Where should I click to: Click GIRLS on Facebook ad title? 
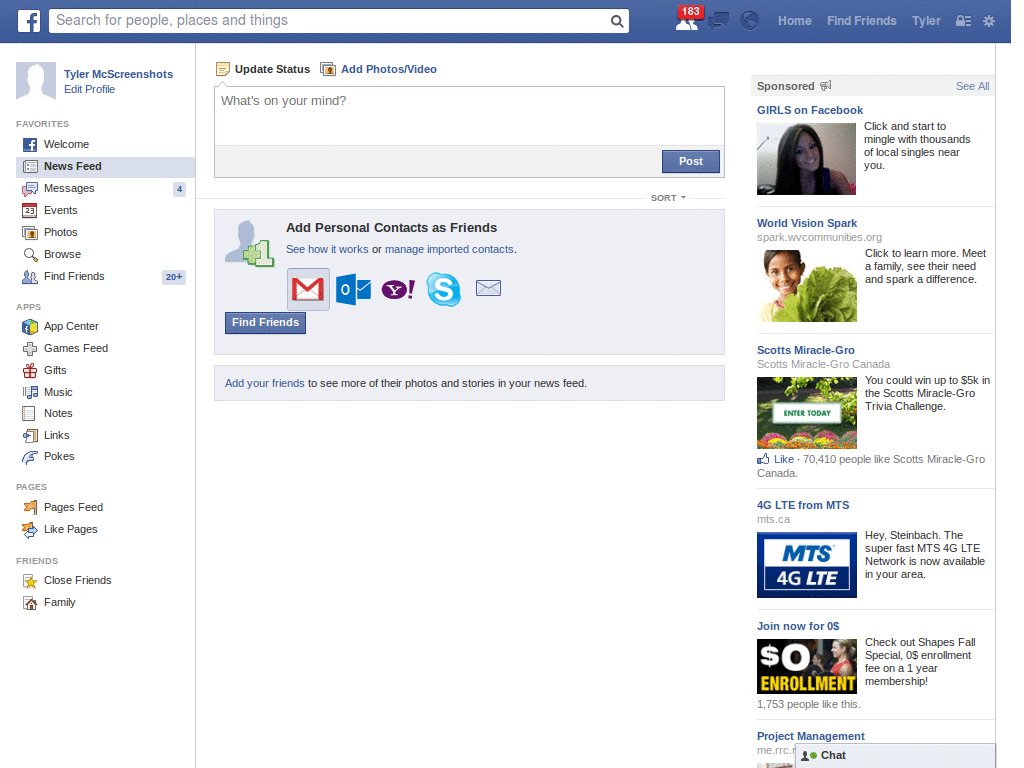(x=810, y=110)
